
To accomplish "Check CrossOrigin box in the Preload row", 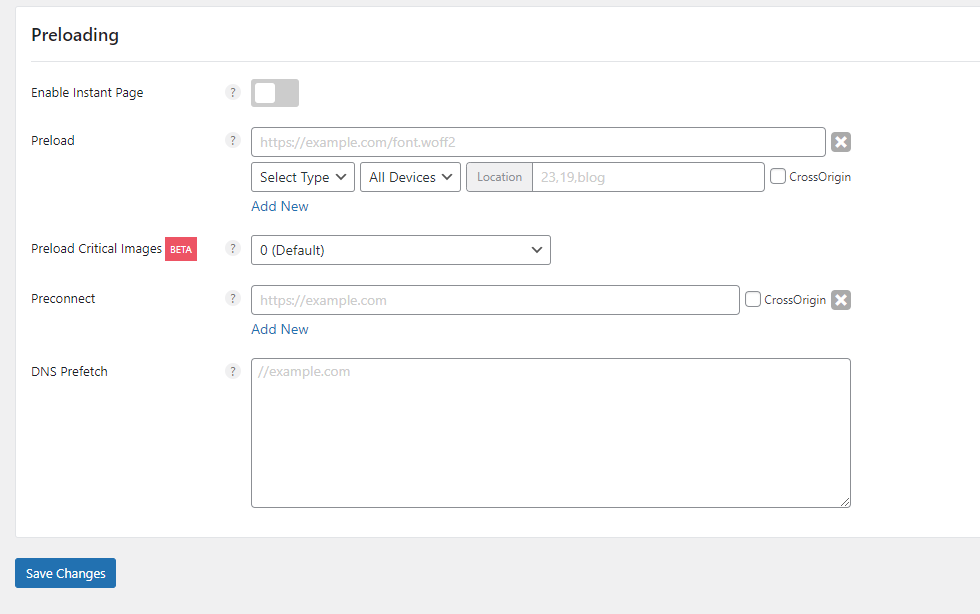I will [778, 177].
